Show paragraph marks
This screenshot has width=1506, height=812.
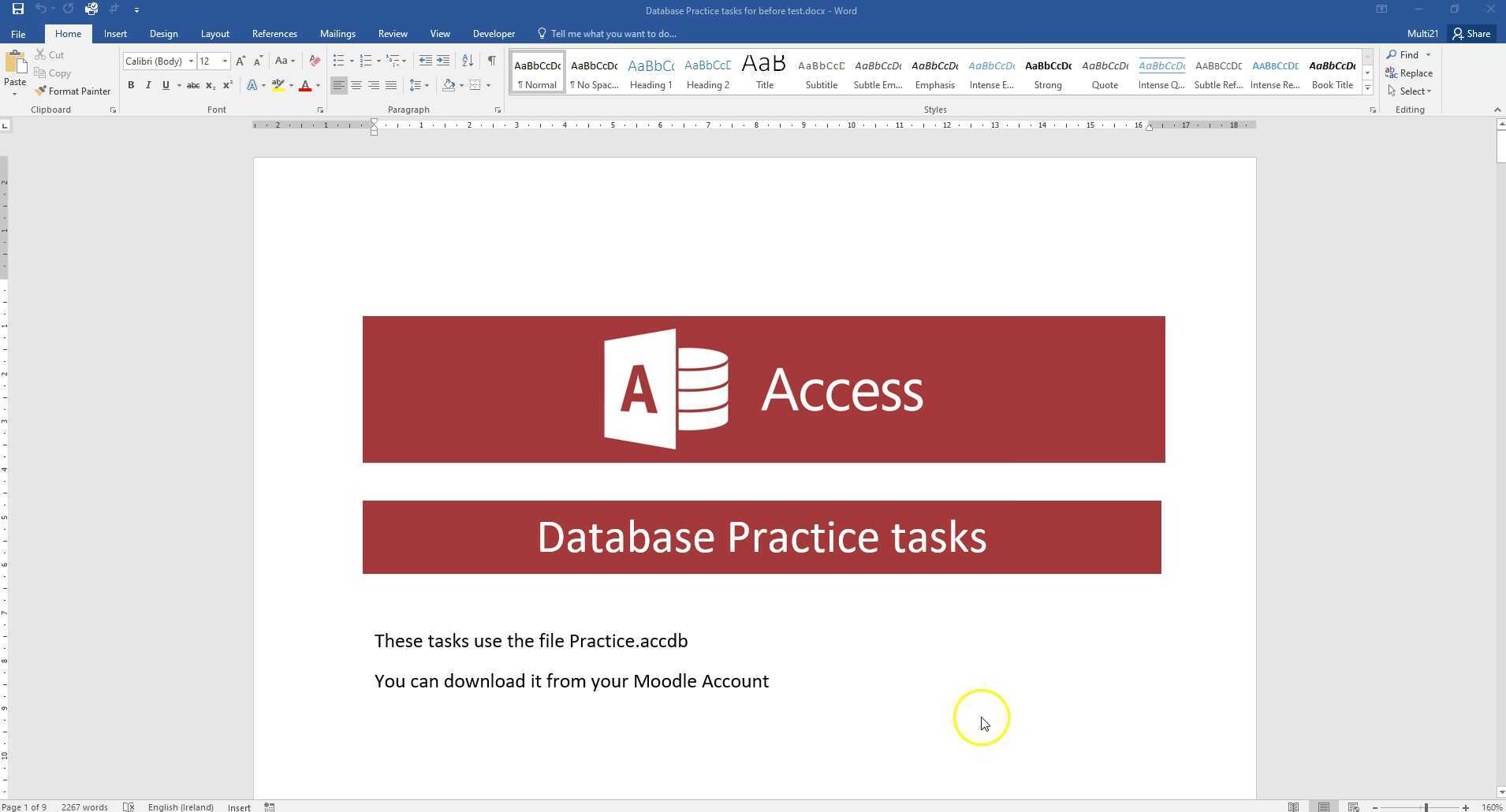pos(490,61)
